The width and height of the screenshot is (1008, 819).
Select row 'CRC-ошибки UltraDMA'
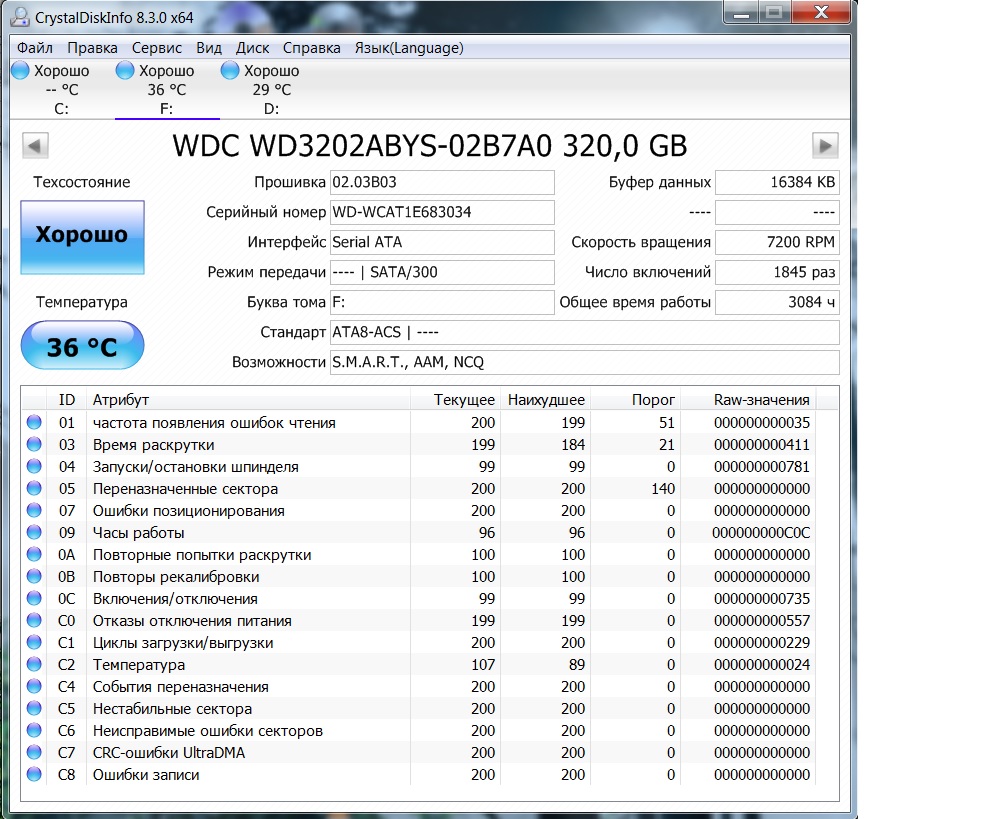click(418, 752)
